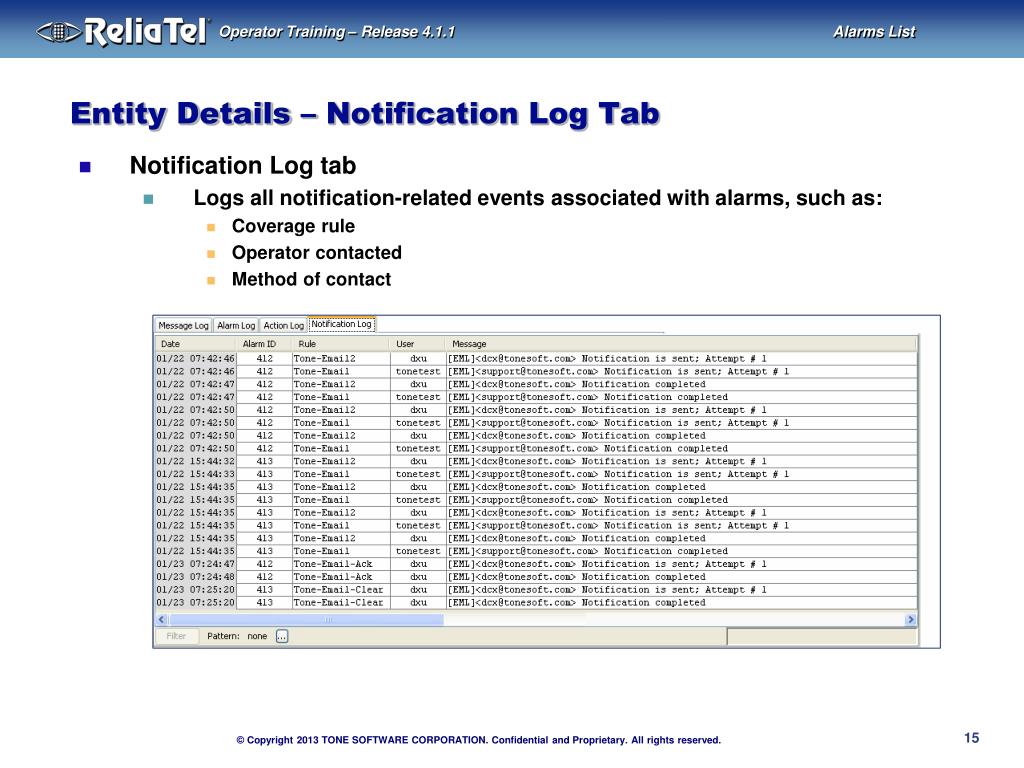
Task: Sort by the Date column header
Action: tap(195, 344)
